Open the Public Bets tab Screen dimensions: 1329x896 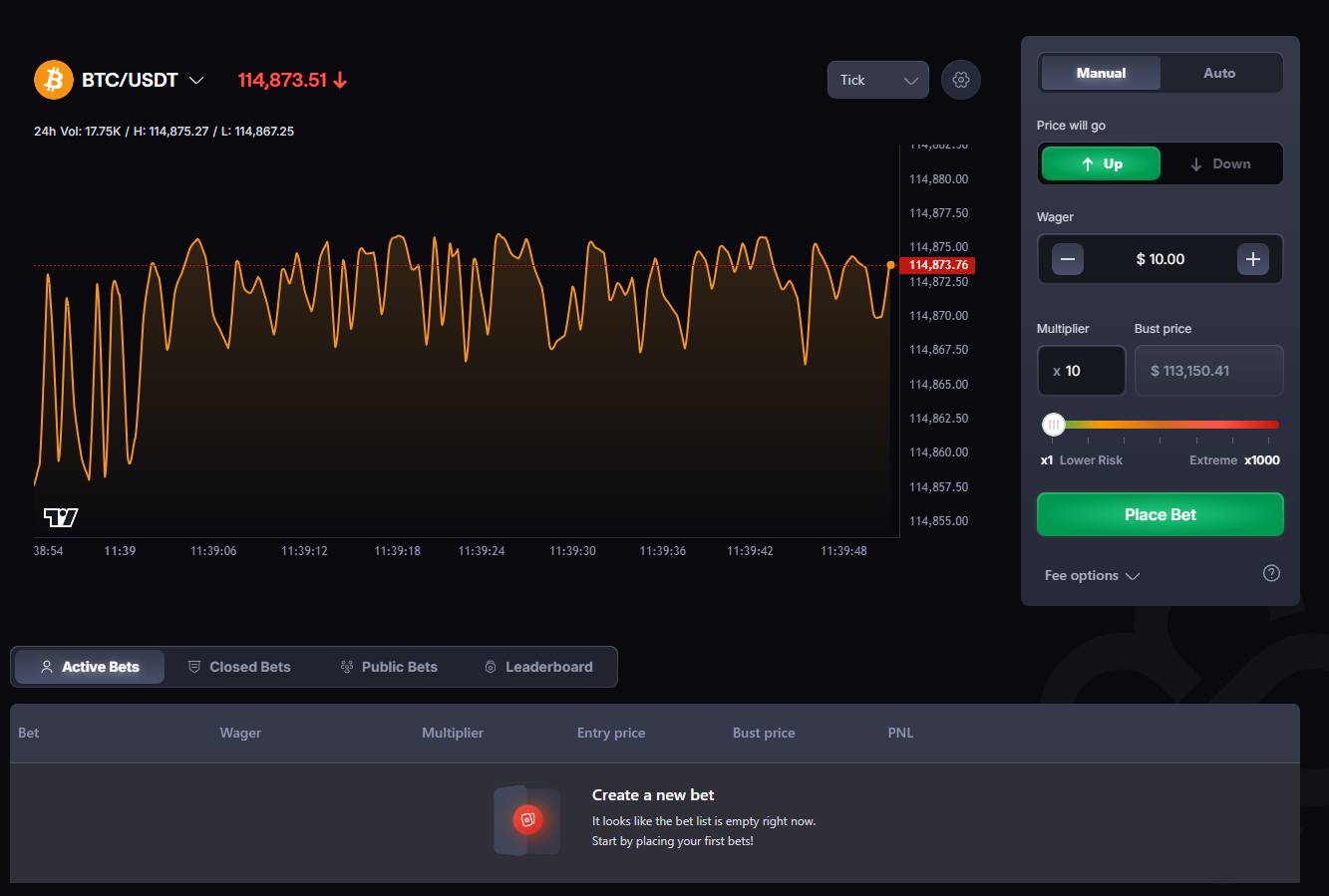point(389,667)
